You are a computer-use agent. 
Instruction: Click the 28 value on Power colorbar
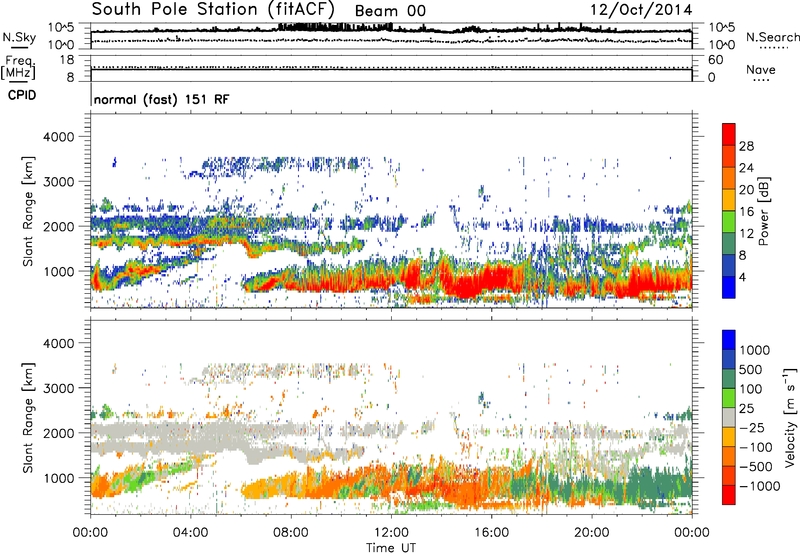click(x=746, y=146)
